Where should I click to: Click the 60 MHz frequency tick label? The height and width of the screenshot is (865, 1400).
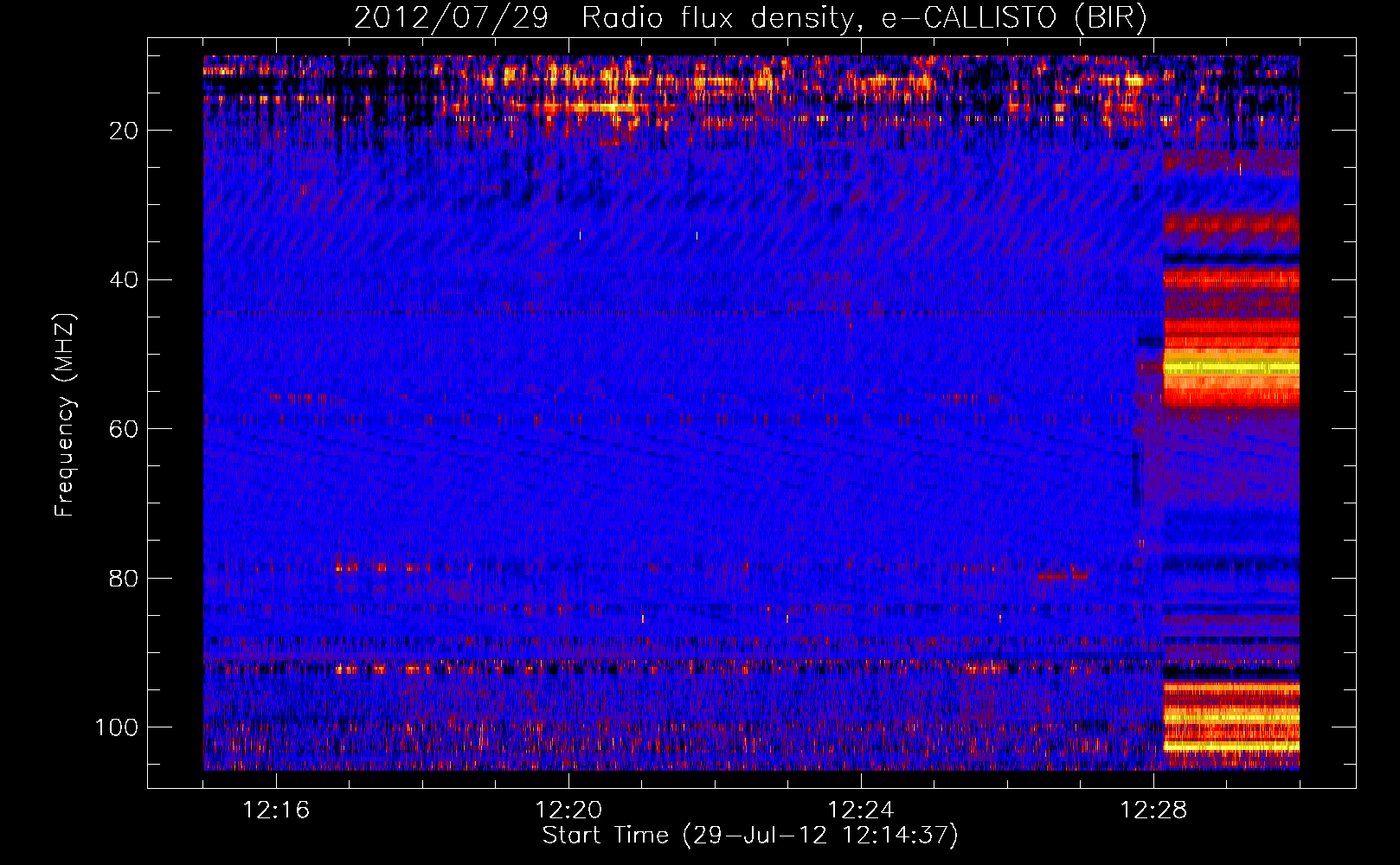[x=124, y=429]
